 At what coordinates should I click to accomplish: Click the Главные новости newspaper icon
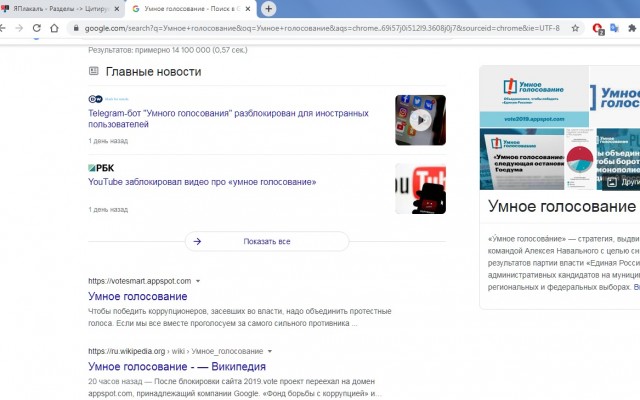click(93, 71)
